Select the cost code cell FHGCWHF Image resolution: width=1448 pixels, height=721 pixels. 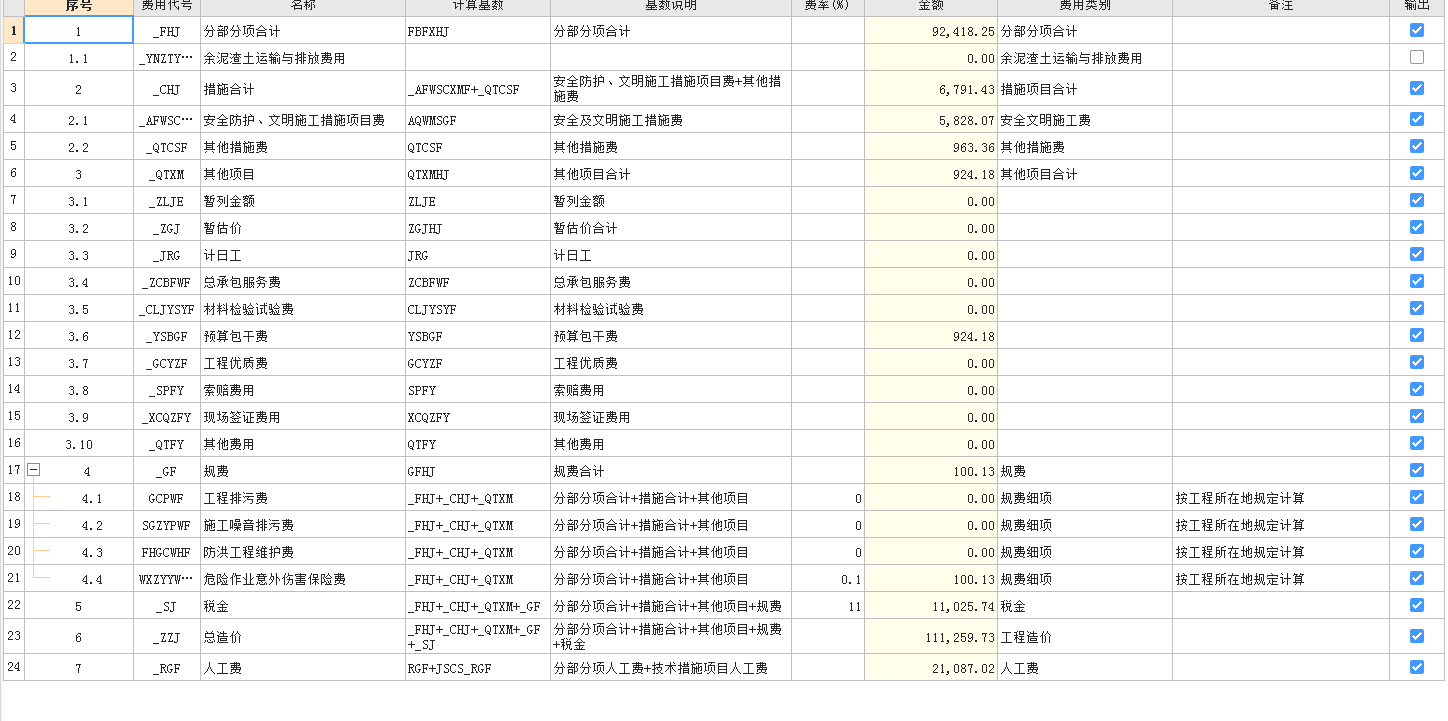pyautogui.click(x=167, y=552)
